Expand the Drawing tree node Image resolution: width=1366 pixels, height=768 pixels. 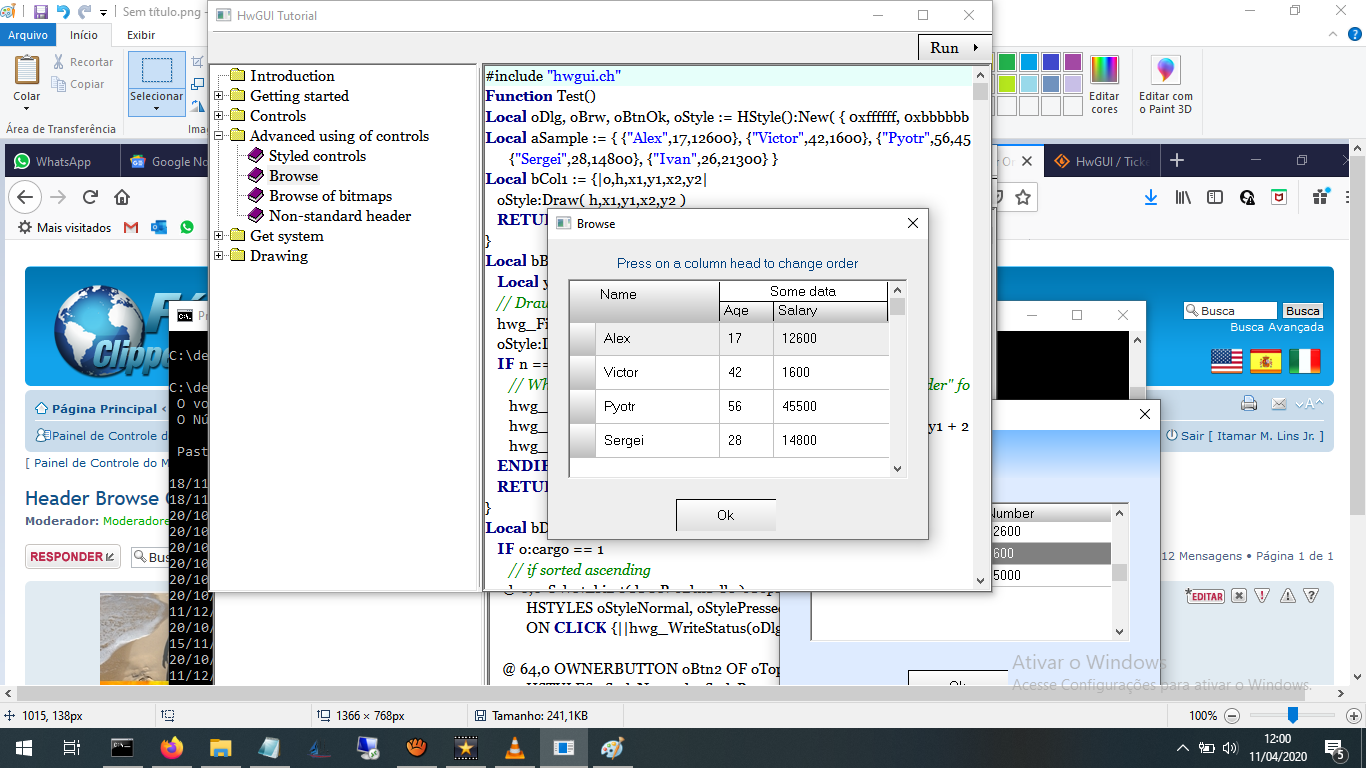point(220,256)
